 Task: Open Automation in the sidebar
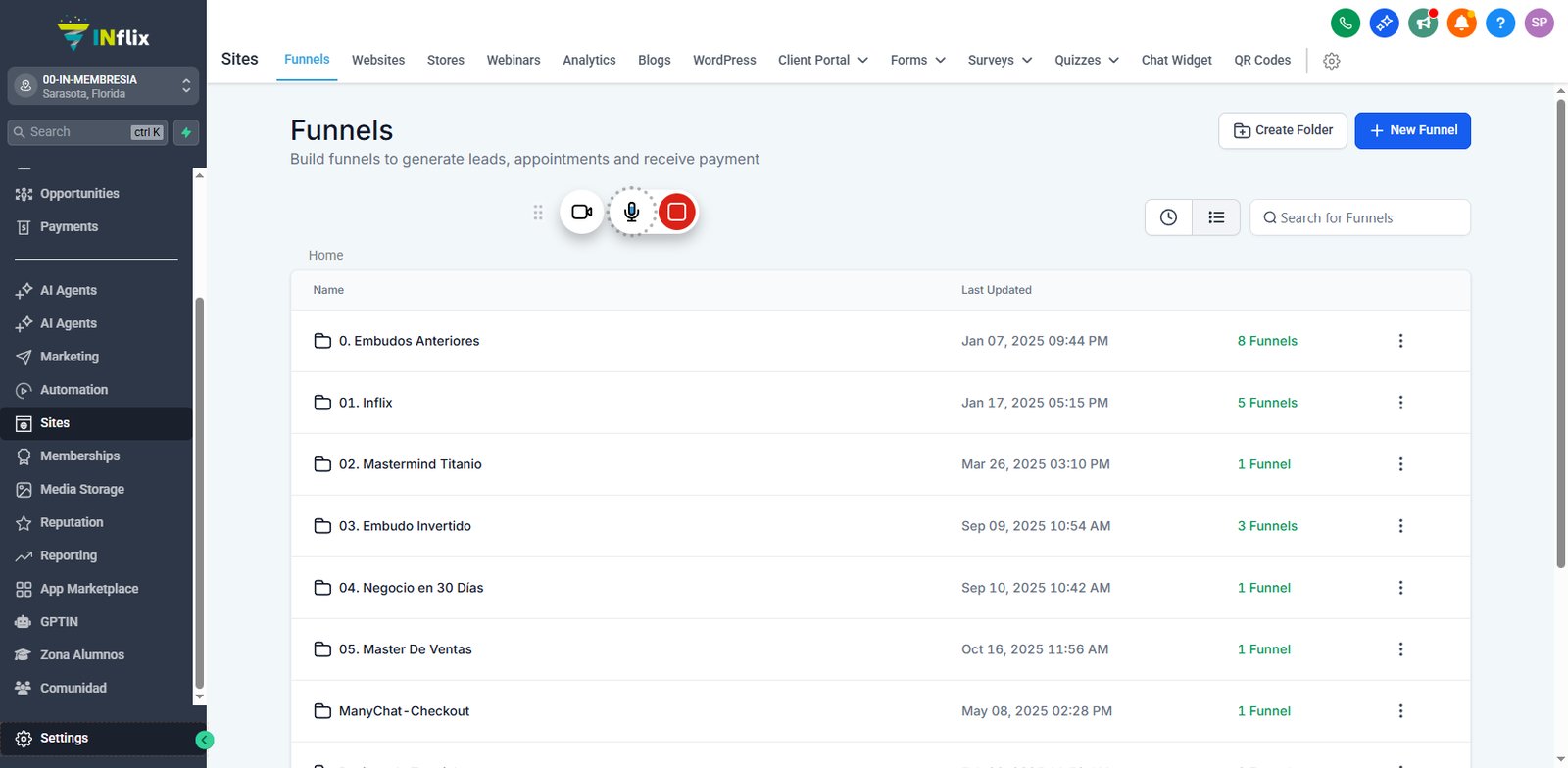click(x=96, y=390)
